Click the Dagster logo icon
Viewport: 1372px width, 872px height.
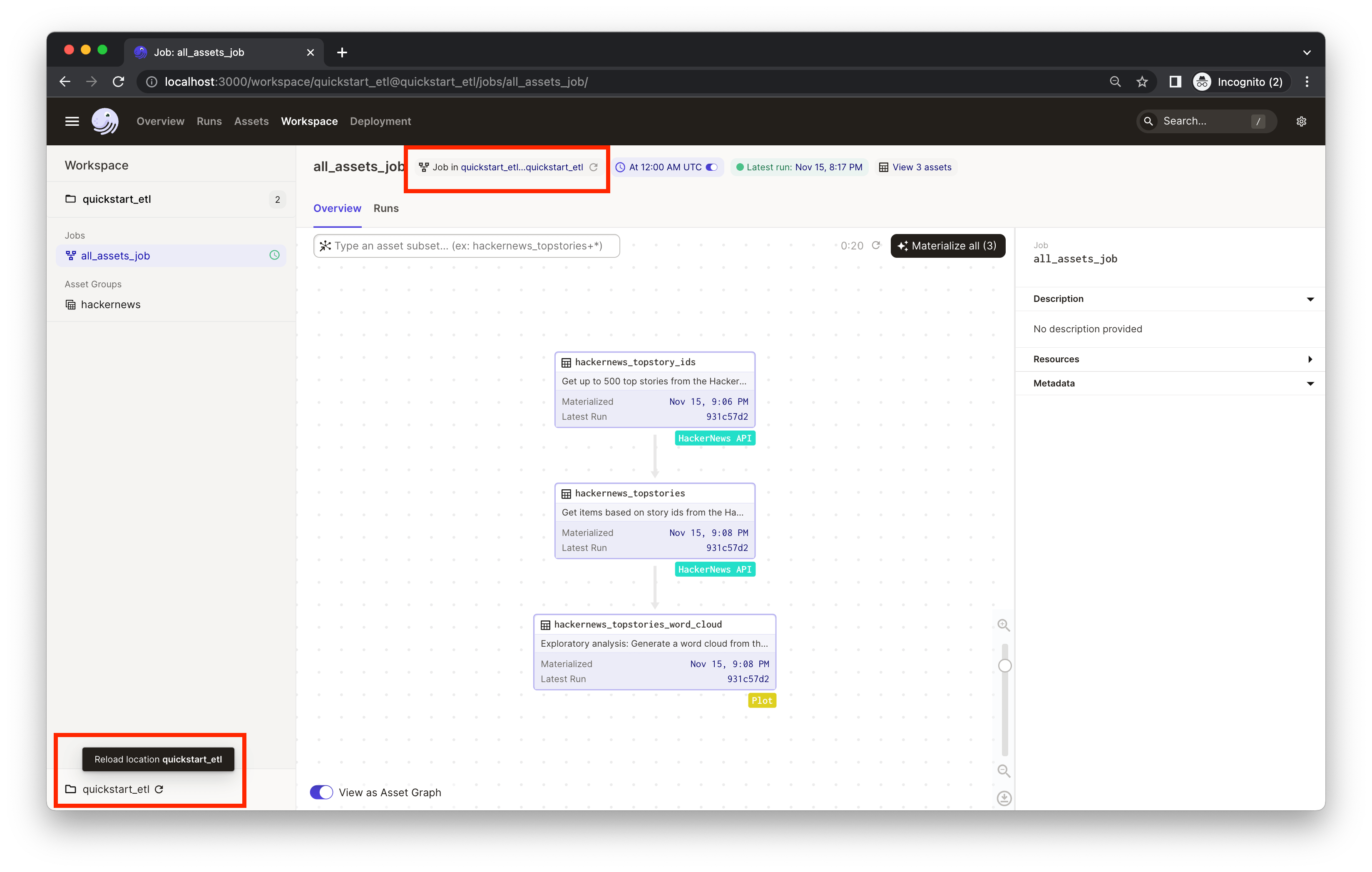105,121
